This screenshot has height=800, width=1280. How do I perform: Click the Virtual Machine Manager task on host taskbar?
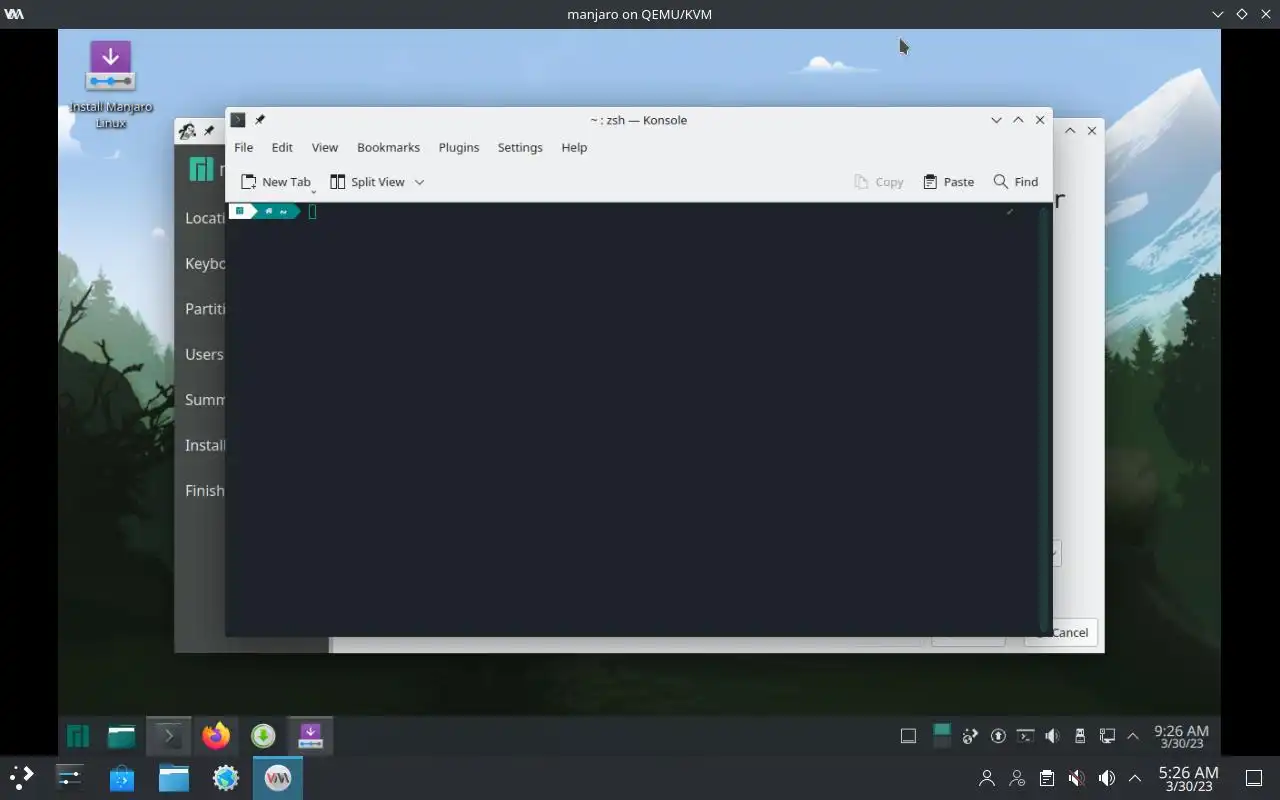(x=278, y=777)
